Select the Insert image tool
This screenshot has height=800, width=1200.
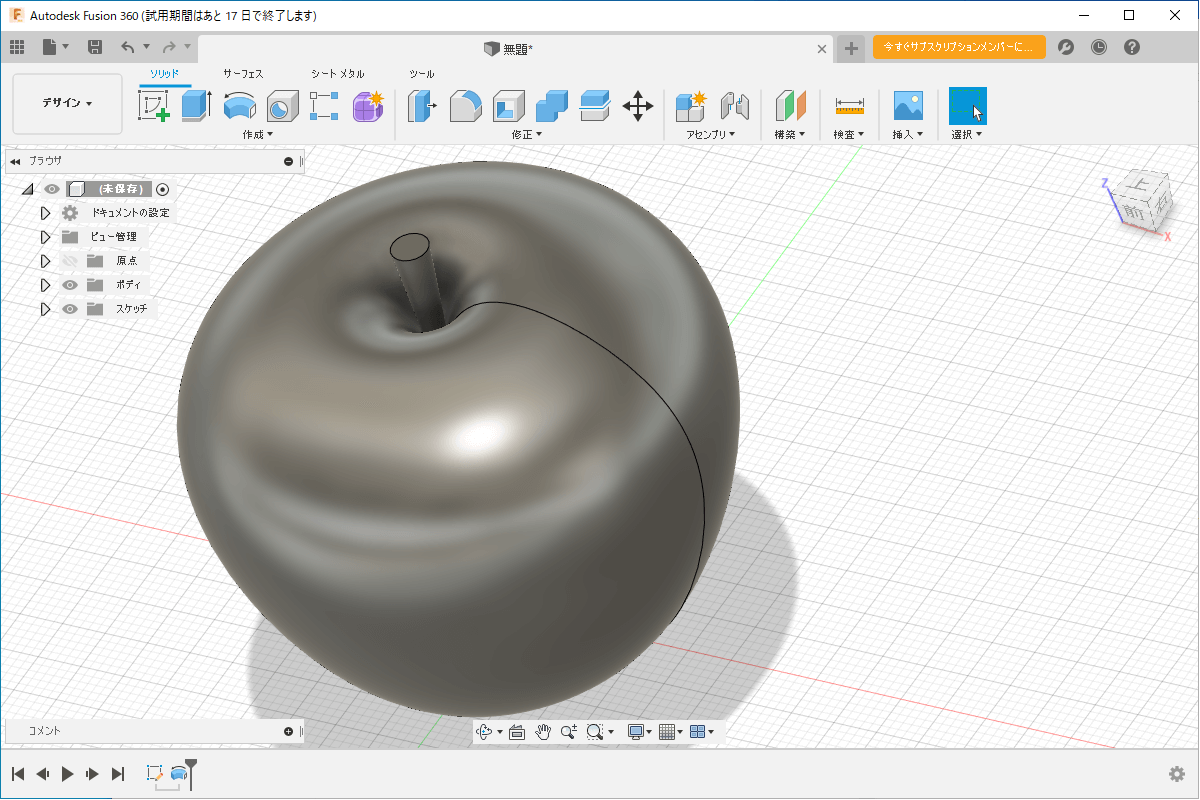click(908, 105)
